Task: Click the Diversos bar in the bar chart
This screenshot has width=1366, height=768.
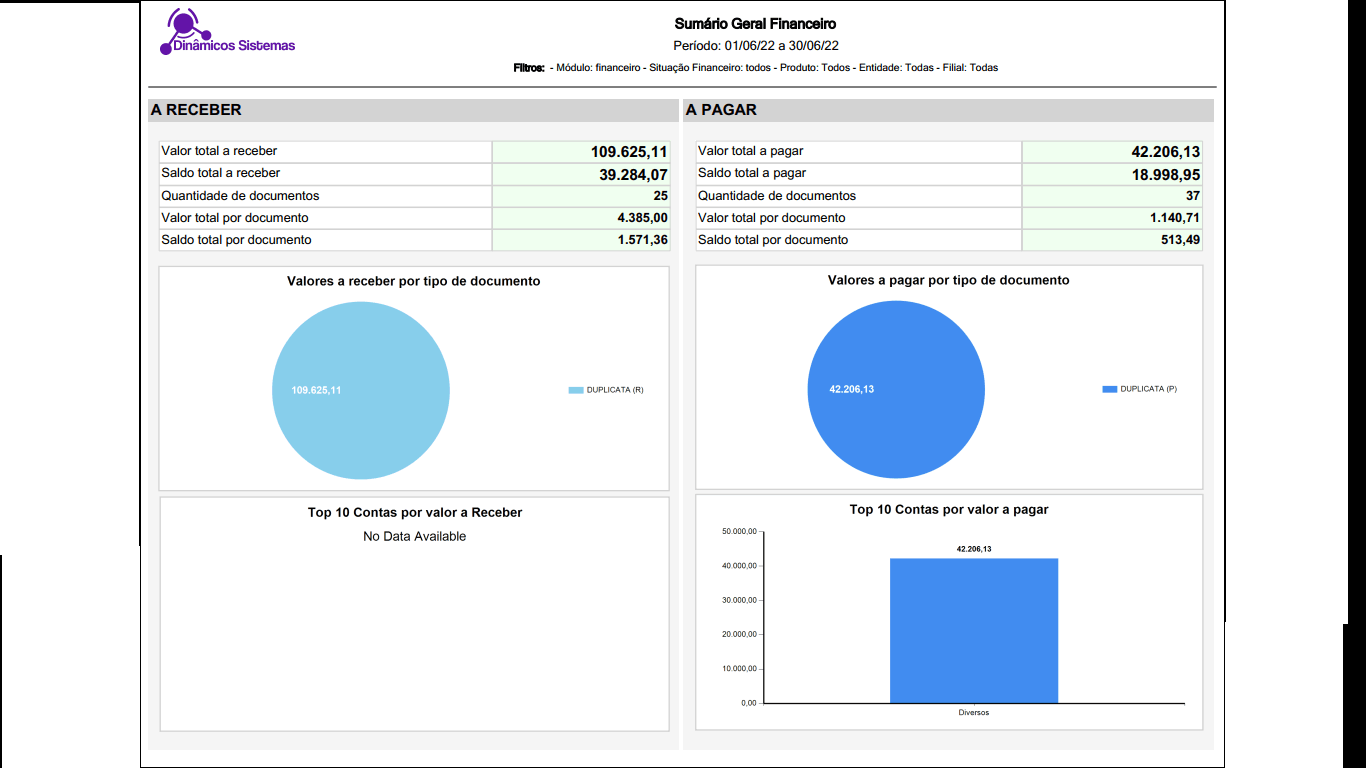Action: point(973,630)
